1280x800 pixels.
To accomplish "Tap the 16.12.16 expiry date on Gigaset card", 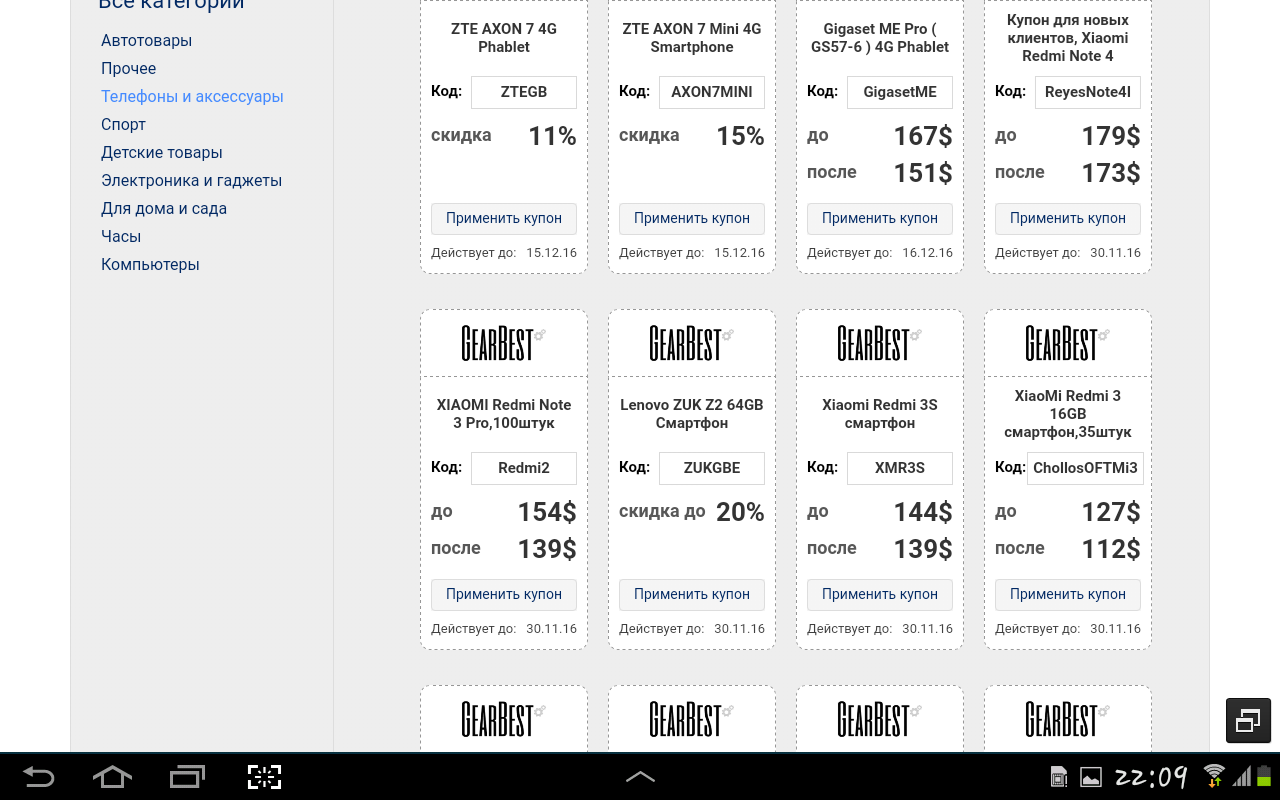I will pyautogui.click(x=927, y=253).
